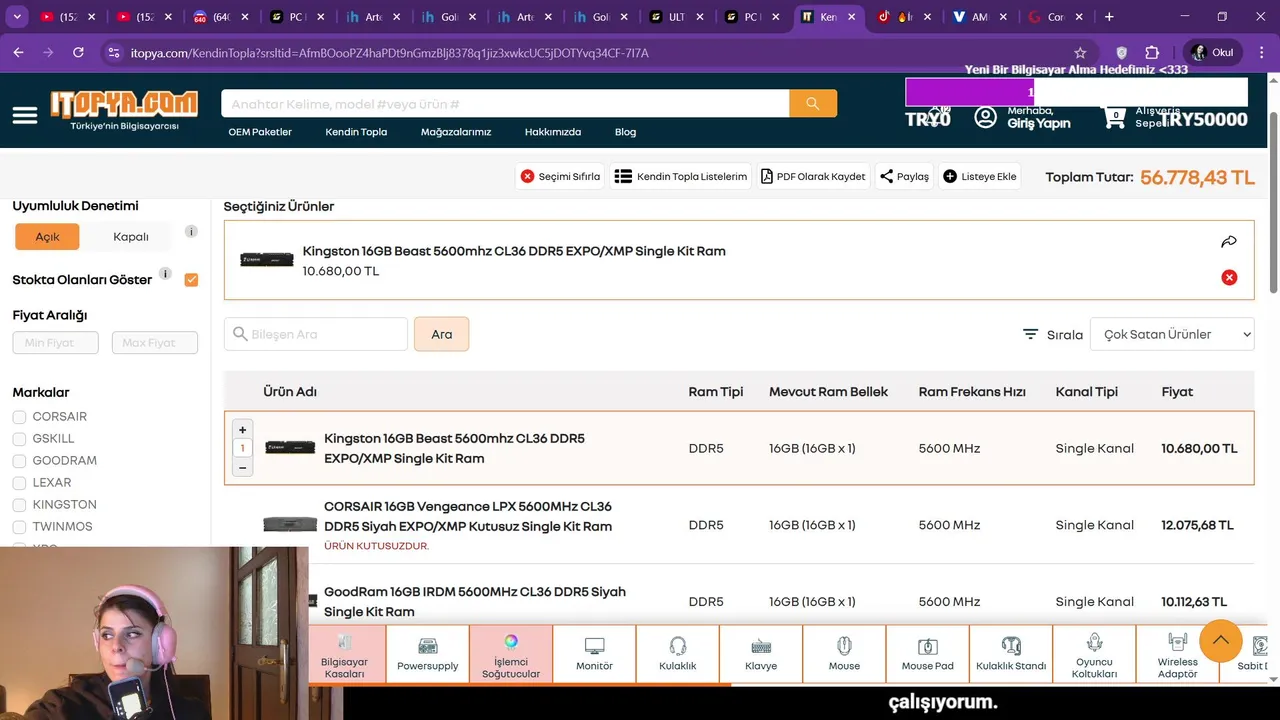
Task: Open the OEM Paketler menu
Action: click(260, 132)
